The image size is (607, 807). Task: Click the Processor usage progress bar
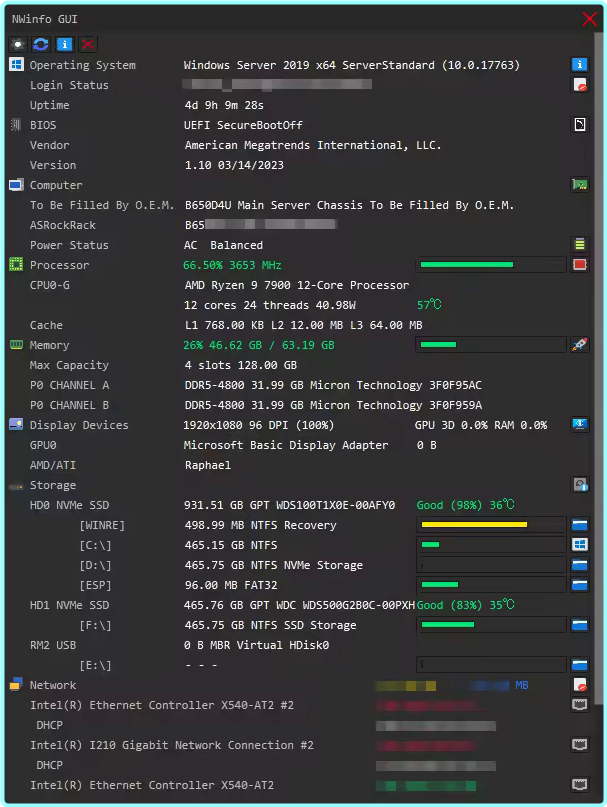pos(490,265)
